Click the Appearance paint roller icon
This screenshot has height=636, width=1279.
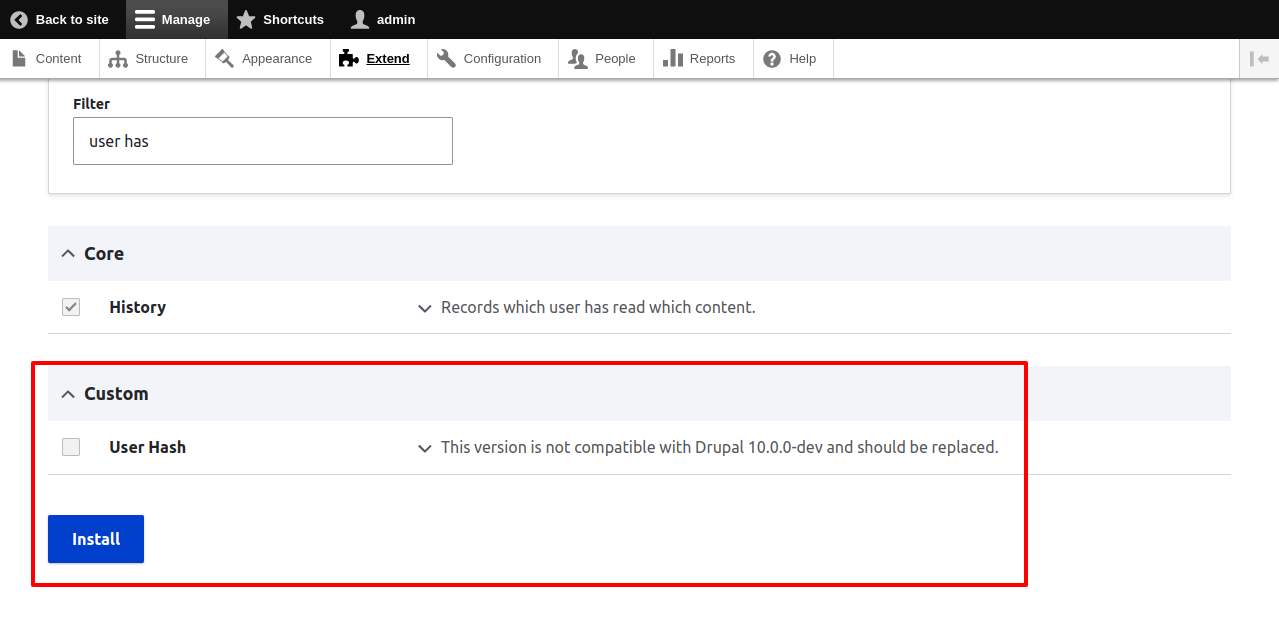point(222,58)
